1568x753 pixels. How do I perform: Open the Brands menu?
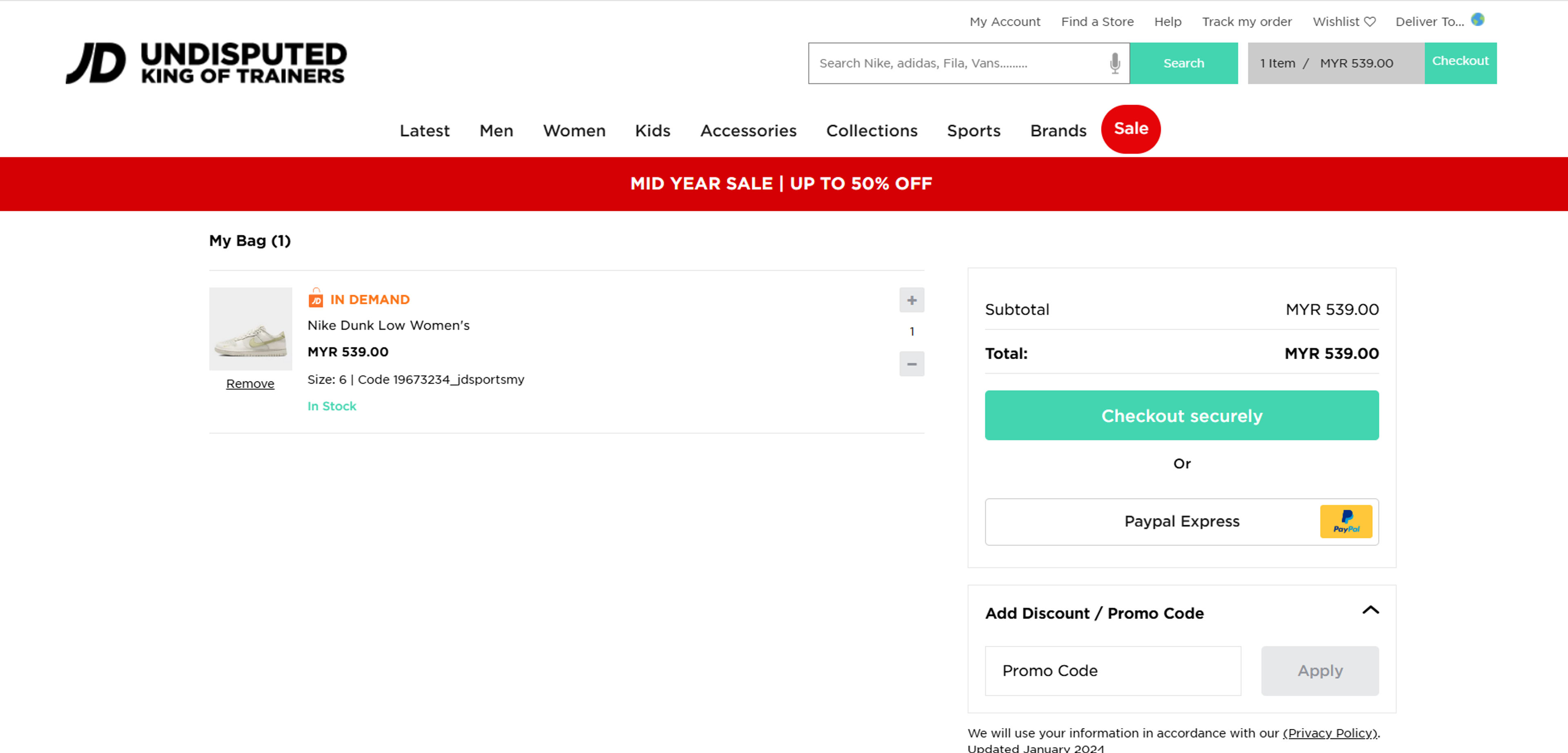1057,130
